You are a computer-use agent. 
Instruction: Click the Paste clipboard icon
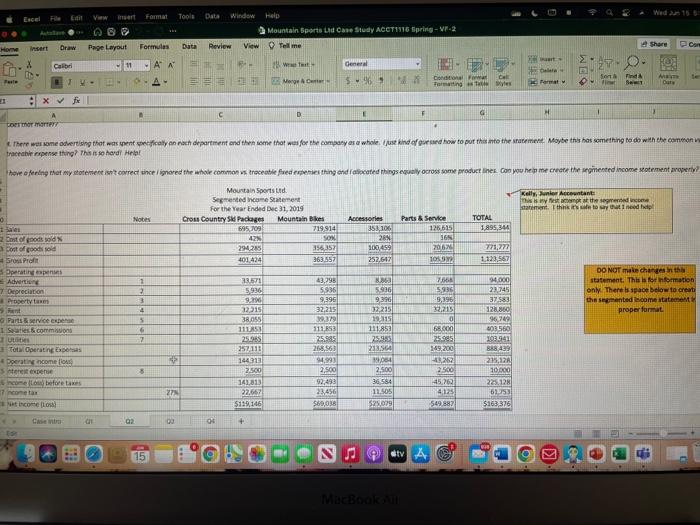pos(10,70)
